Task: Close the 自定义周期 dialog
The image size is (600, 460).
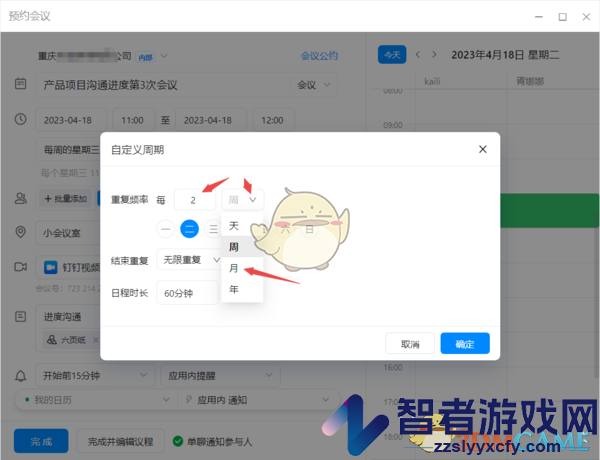Action: pos(483,149)
